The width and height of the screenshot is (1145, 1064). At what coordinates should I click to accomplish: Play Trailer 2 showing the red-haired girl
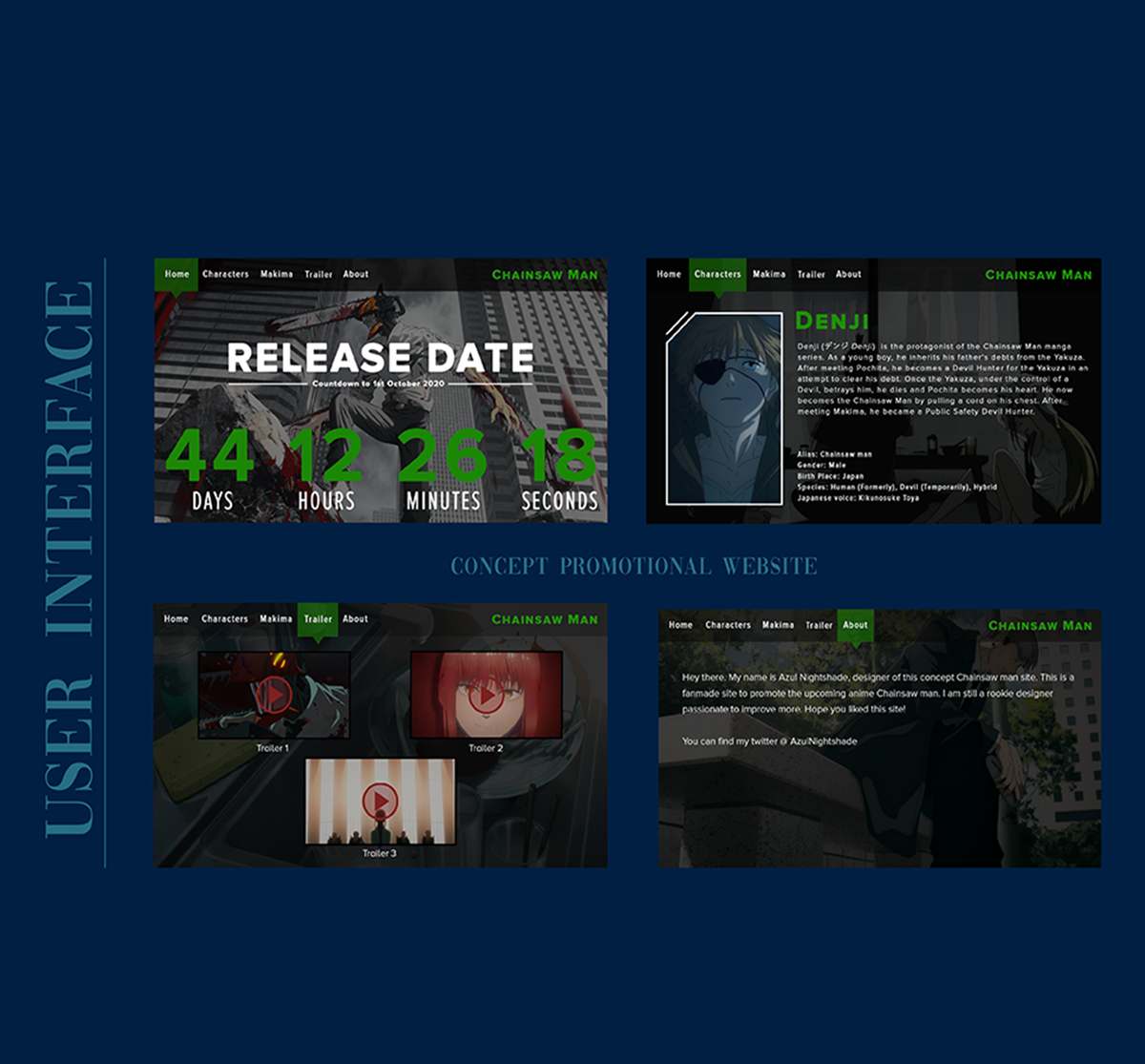click(486, 695)
